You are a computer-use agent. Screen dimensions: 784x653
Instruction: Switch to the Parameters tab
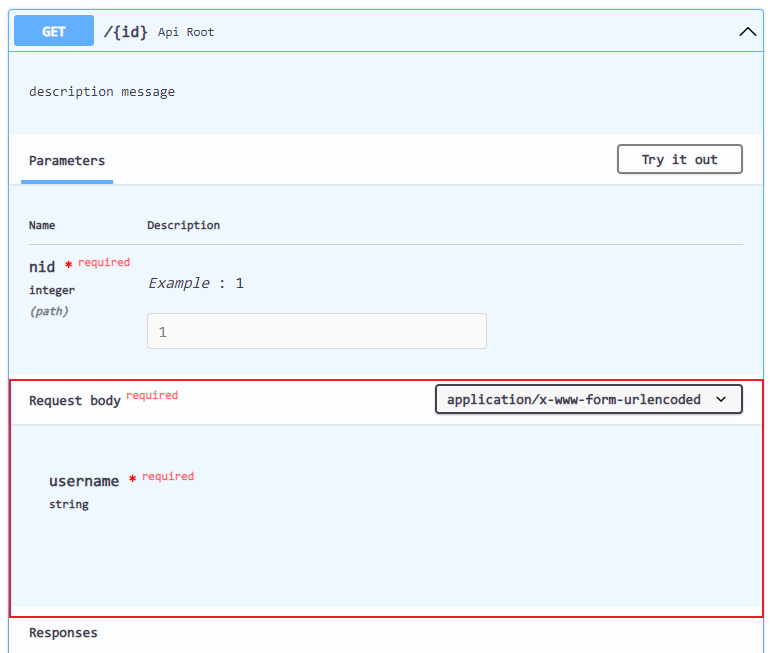click(x=67, y=161)
